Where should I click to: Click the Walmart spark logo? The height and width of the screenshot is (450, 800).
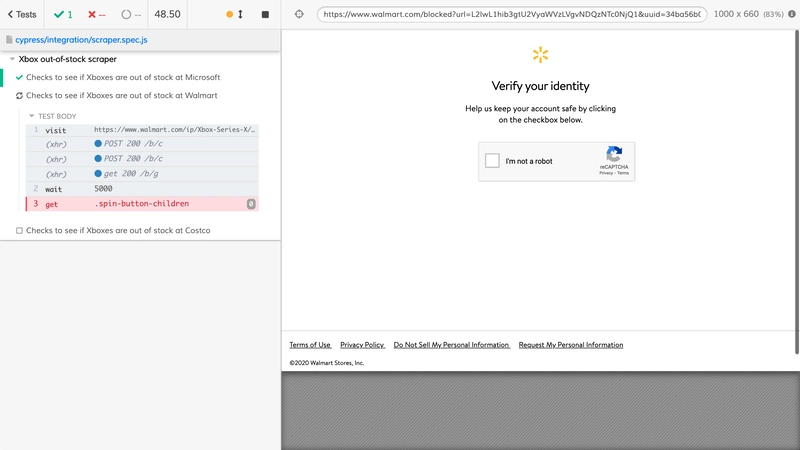point(540,55)
